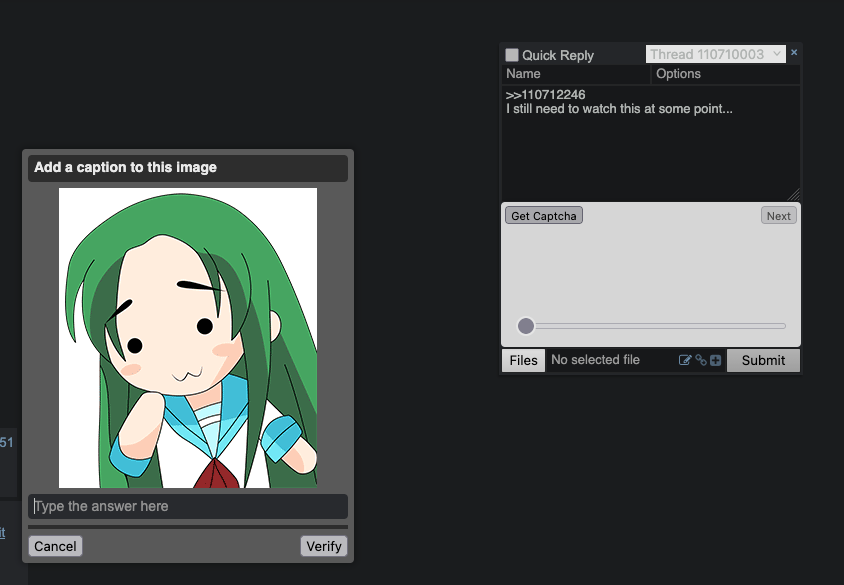
Task: Click the No selected file text
Action: coord(595,360)
